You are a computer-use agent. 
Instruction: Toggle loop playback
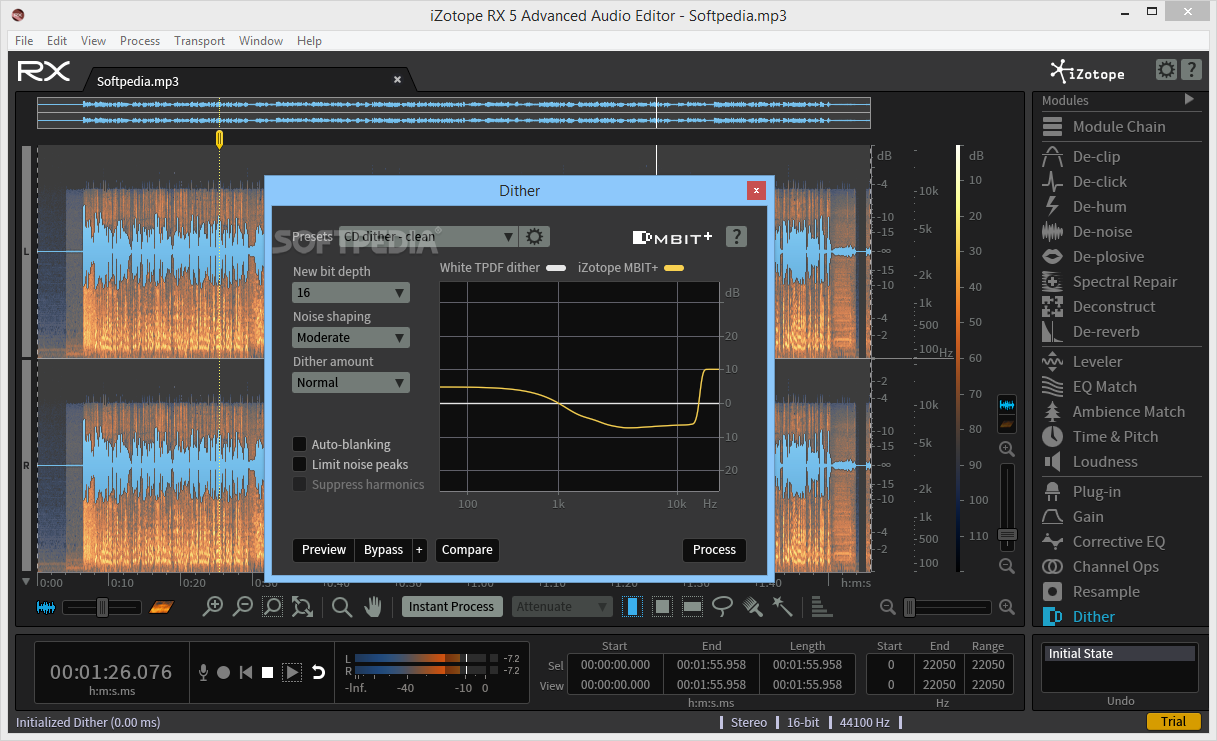pyautogui.click(x=319, y=673)
